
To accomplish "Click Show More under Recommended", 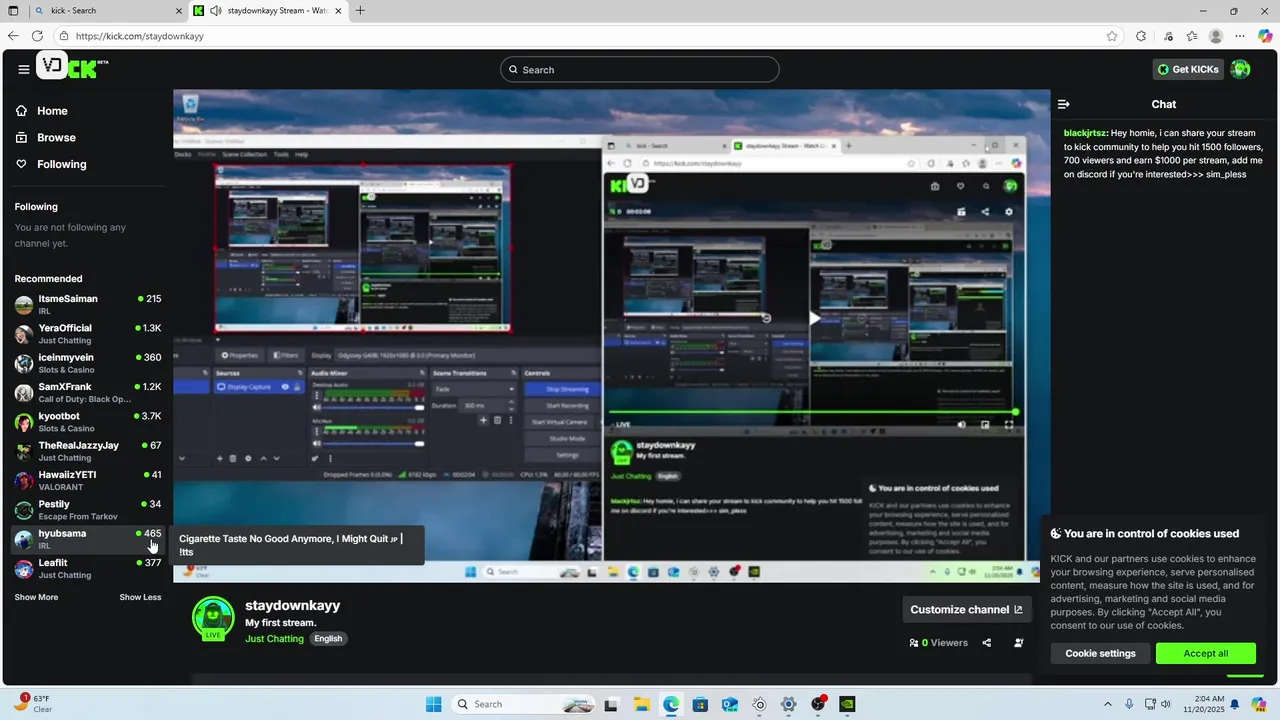I will [x=36, y=597].
